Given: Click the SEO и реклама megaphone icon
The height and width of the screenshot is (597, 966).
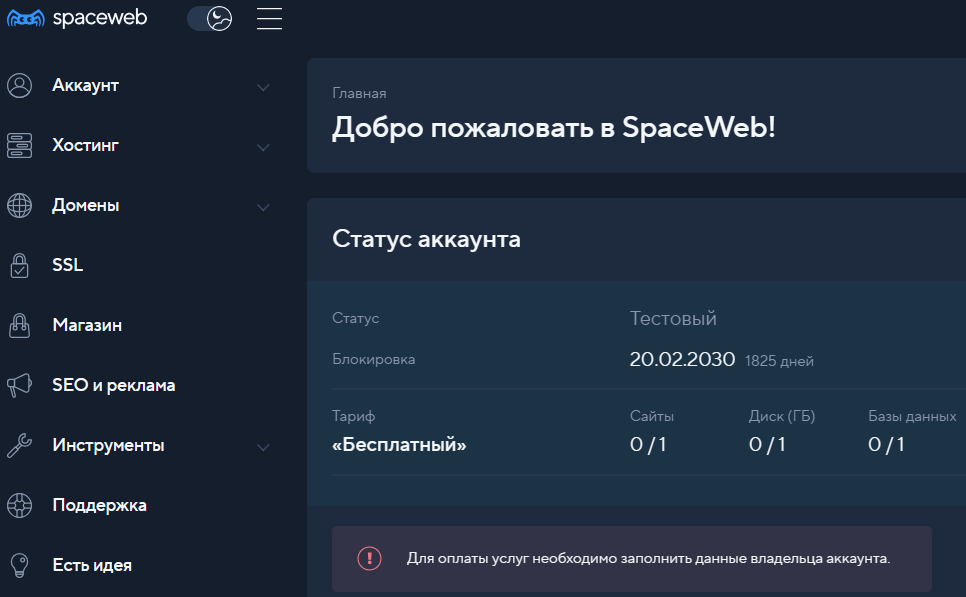Looking at the screenshot, I should point(19,385).
